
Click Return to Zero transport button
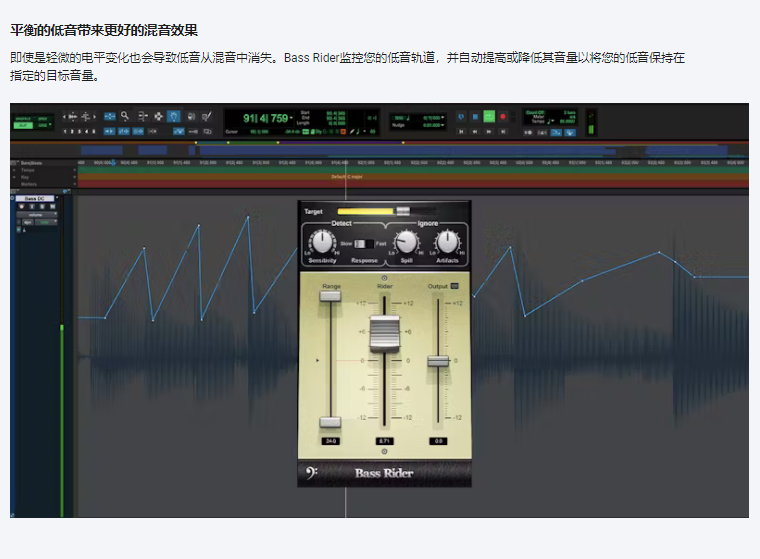461,132
